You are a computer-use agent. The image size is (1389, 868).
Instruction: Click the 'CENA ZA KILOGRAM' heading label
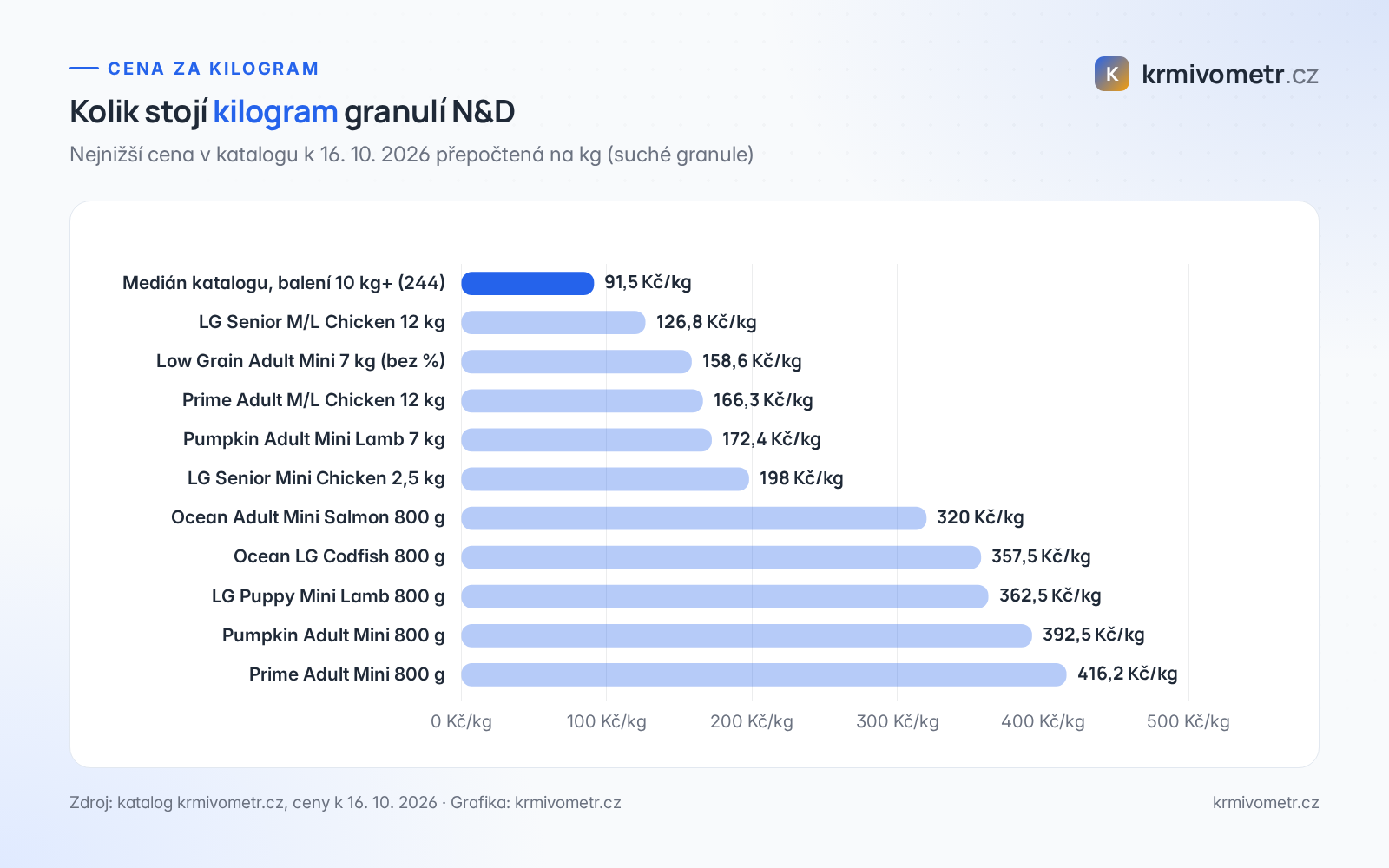(x=214, y=69)
